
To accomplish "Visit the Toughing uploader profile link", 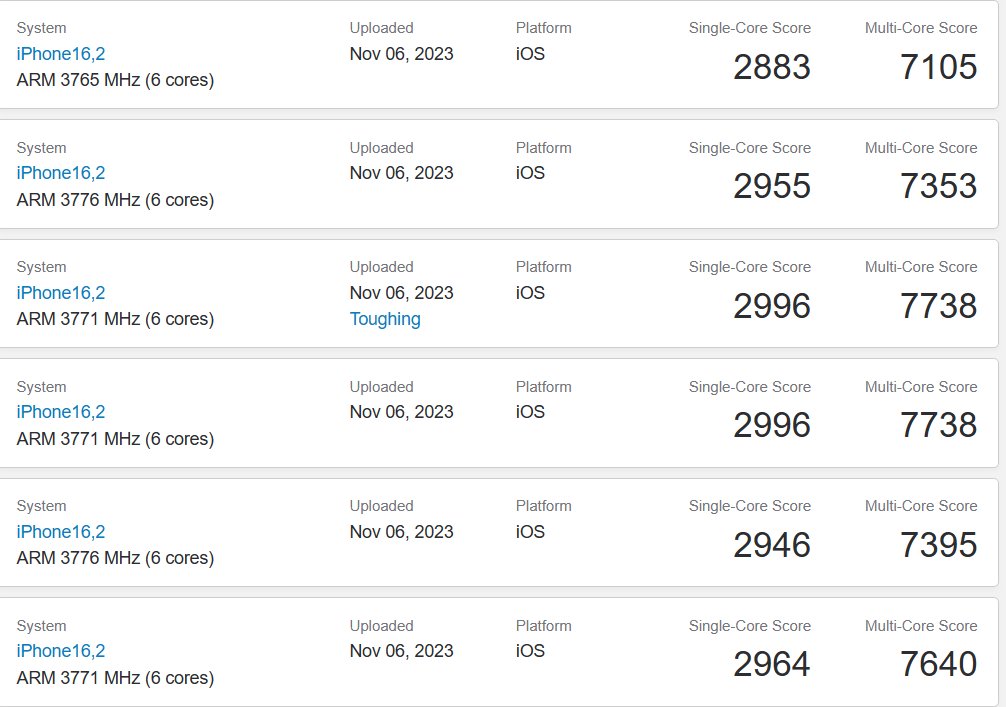I will [385, 319].
